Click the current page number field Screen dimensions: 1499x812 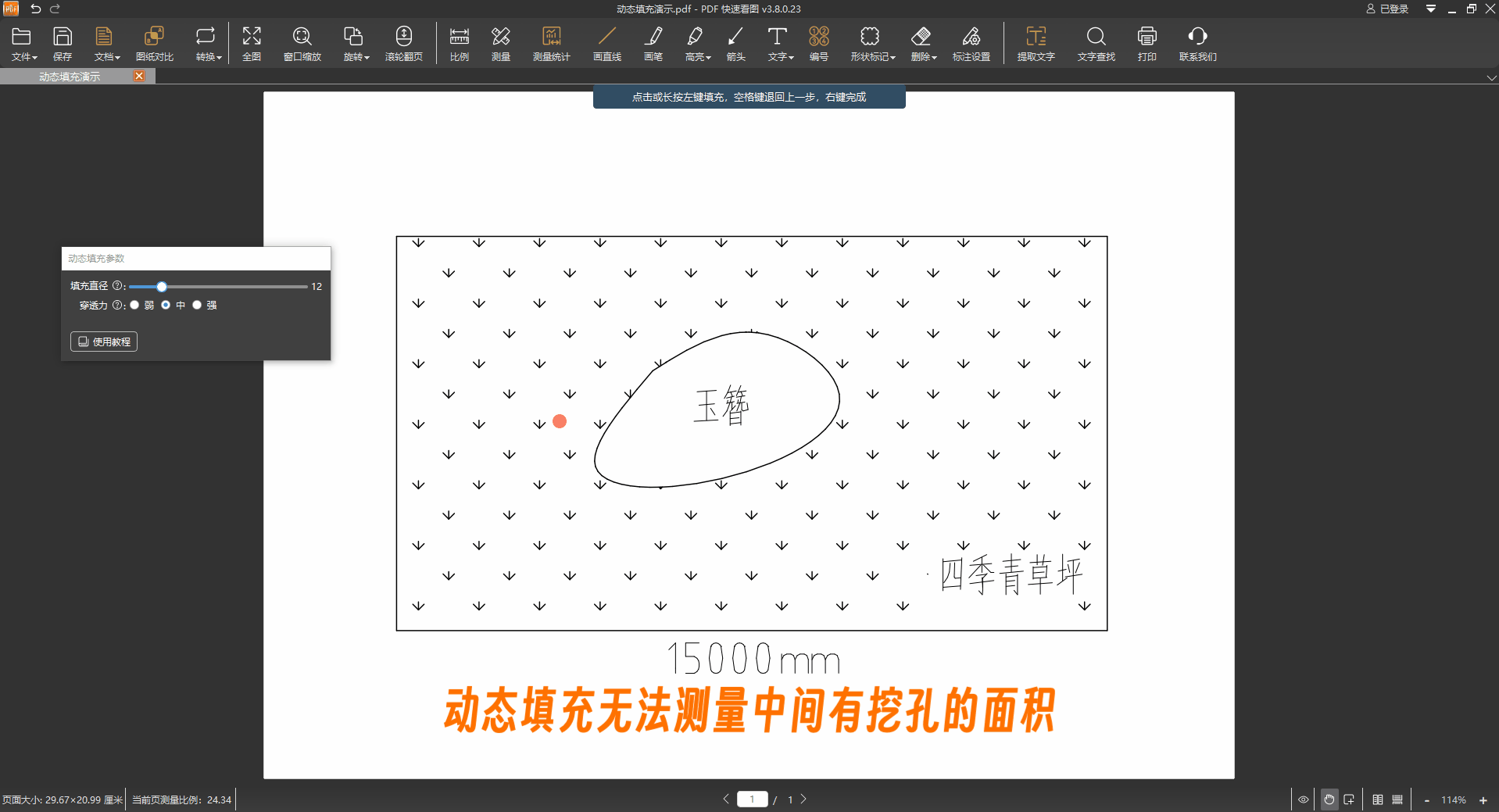click(753, 799)
